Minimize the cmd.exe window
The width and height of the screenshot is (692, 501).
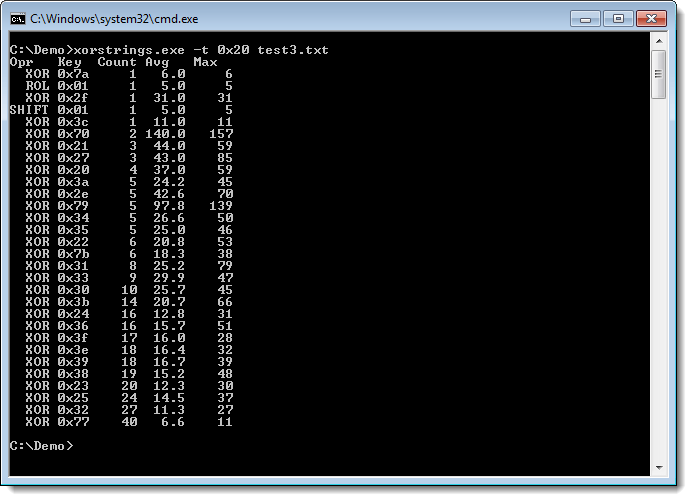point(585,19)
